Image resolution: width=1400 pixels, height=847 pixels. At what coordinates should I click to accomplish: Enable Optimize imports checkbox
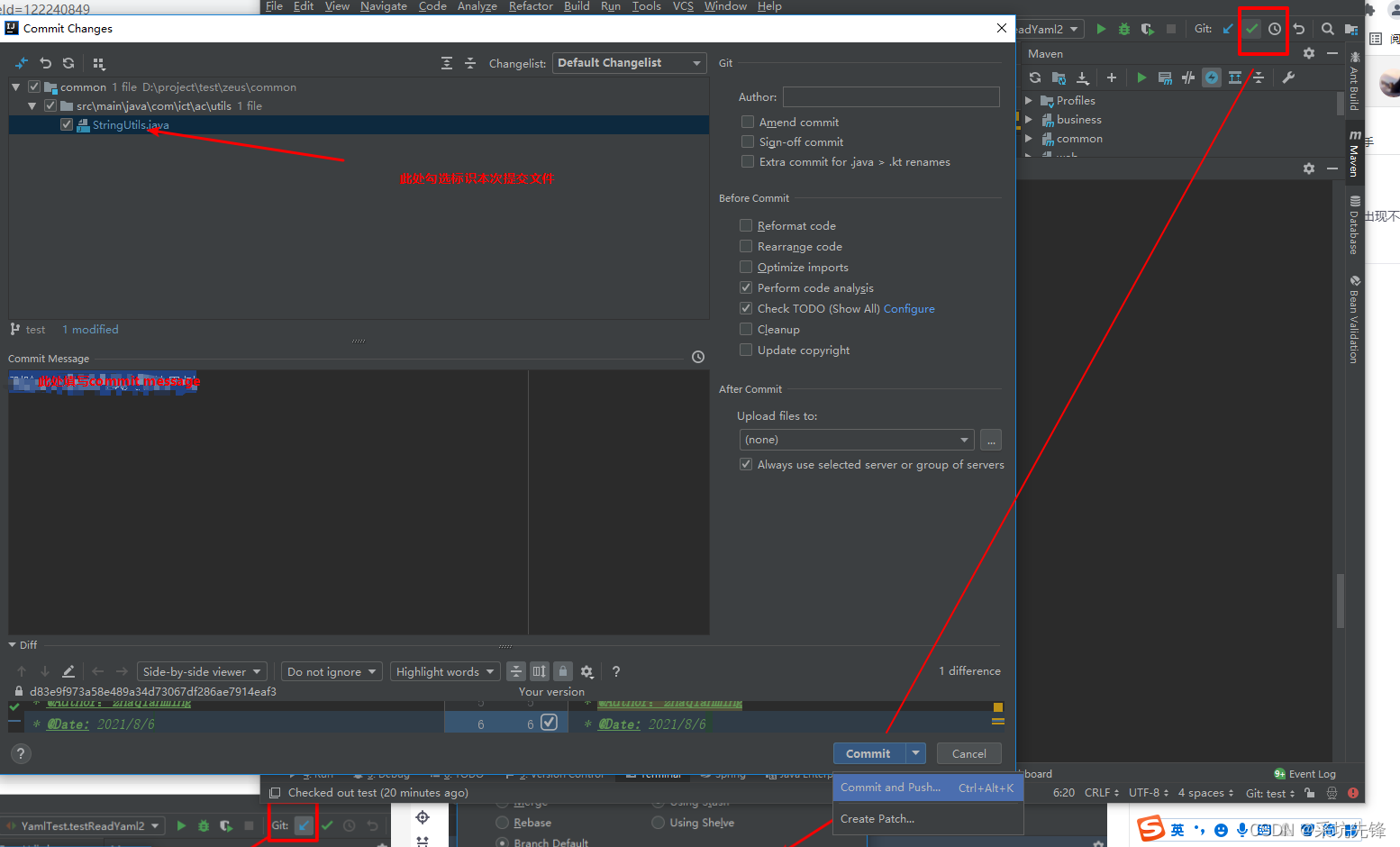coord(746,267)
